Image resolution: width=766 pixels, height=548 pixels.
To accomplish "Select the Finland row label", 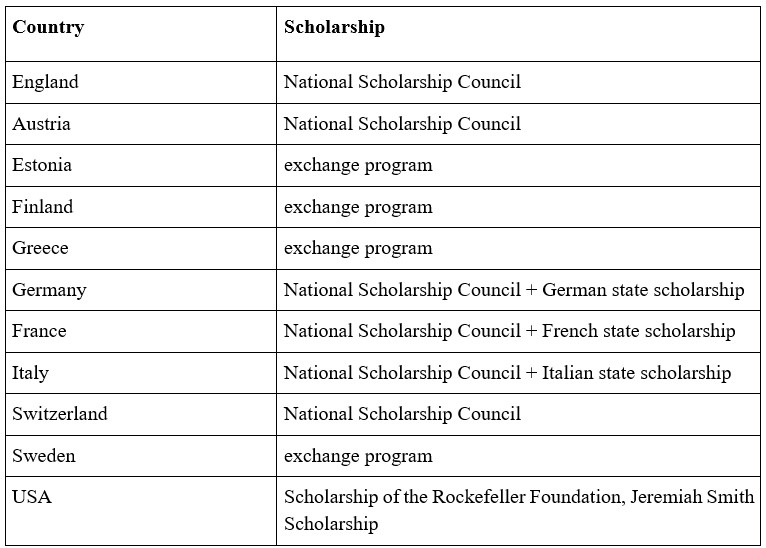I will [43, 206].
